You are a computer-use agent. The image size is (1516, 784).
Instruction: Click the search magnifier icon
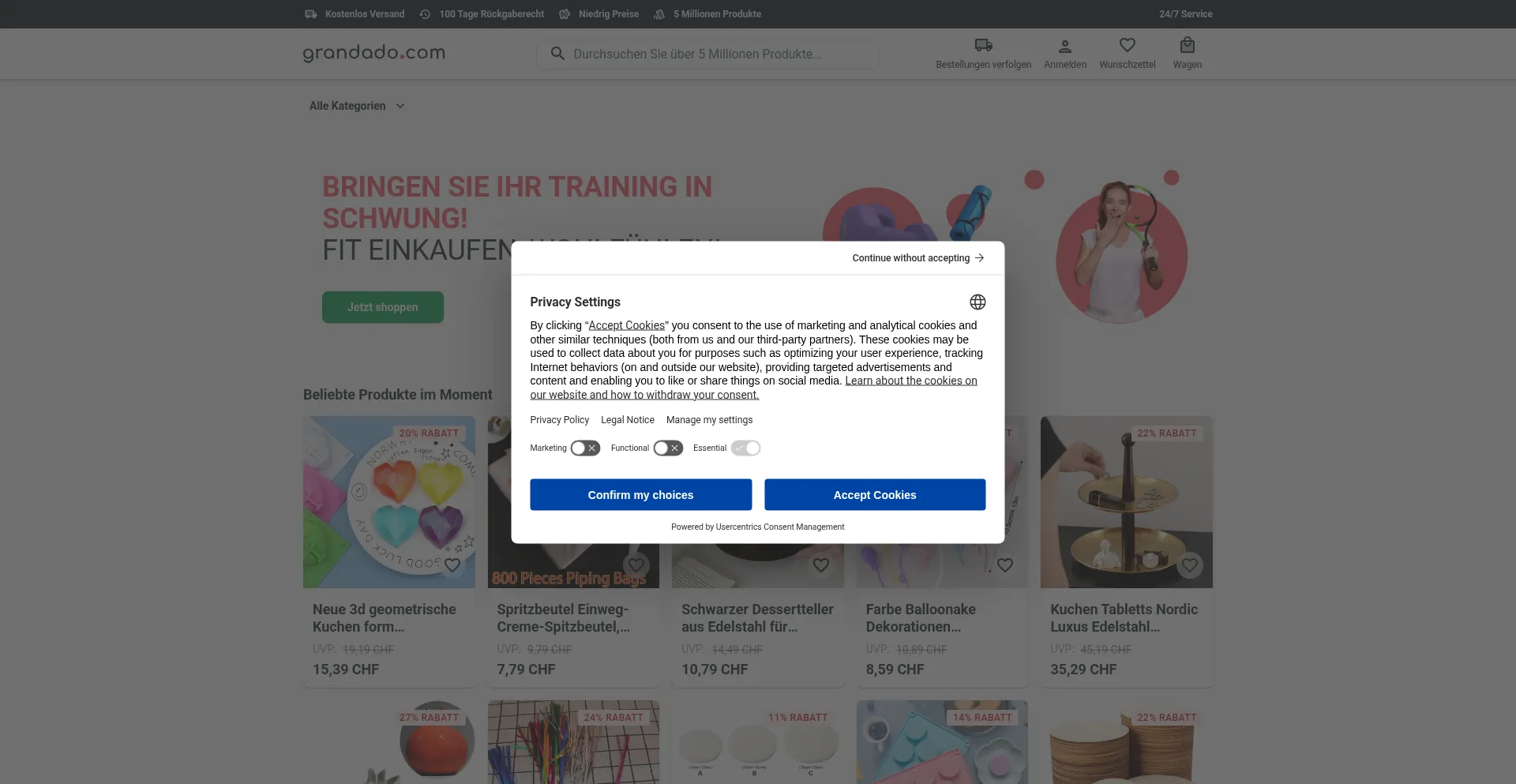coord(557,54)
